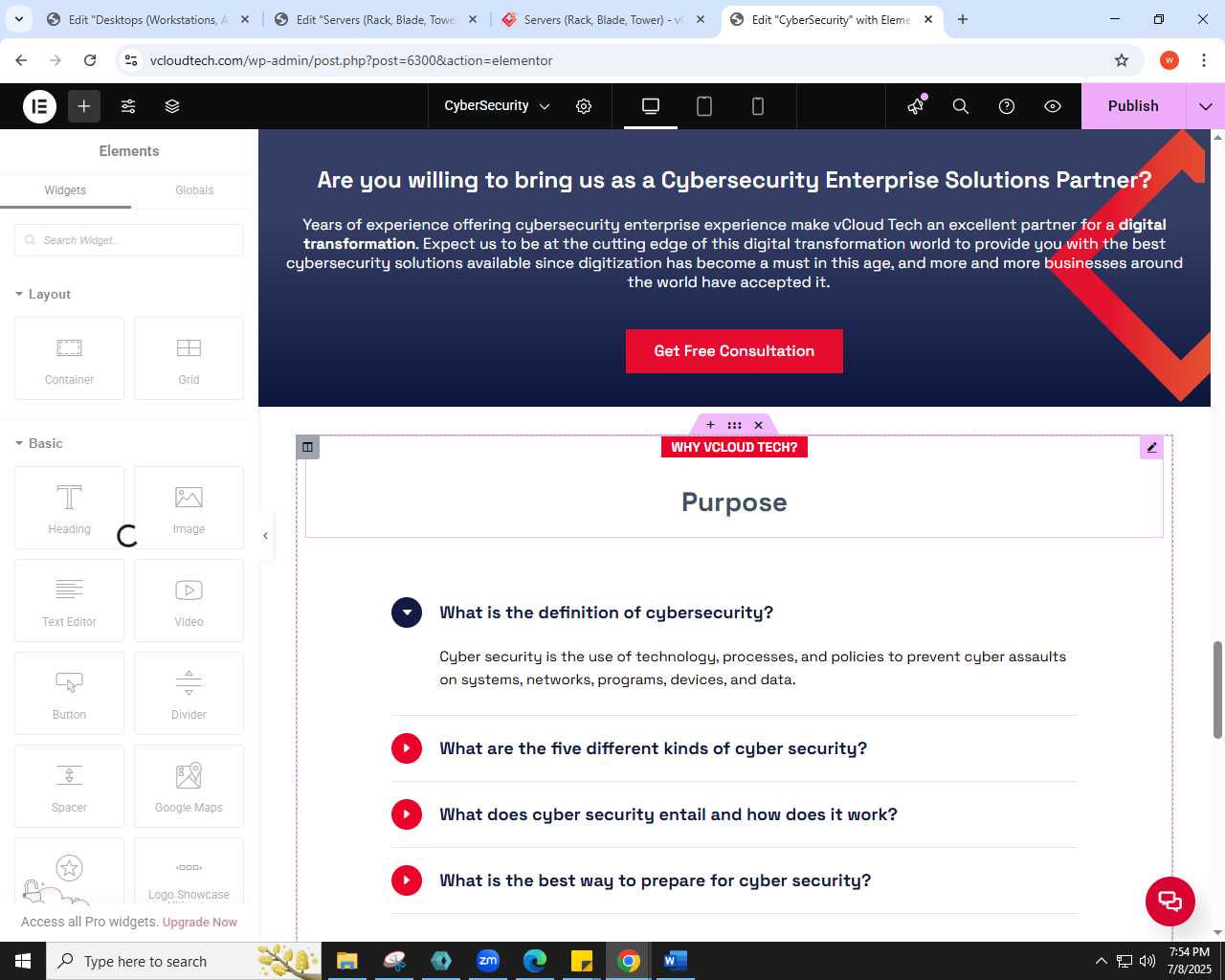Delete the container with the X handle
Viewport: 1225px width, 980px height.
[x=758, y=425]
